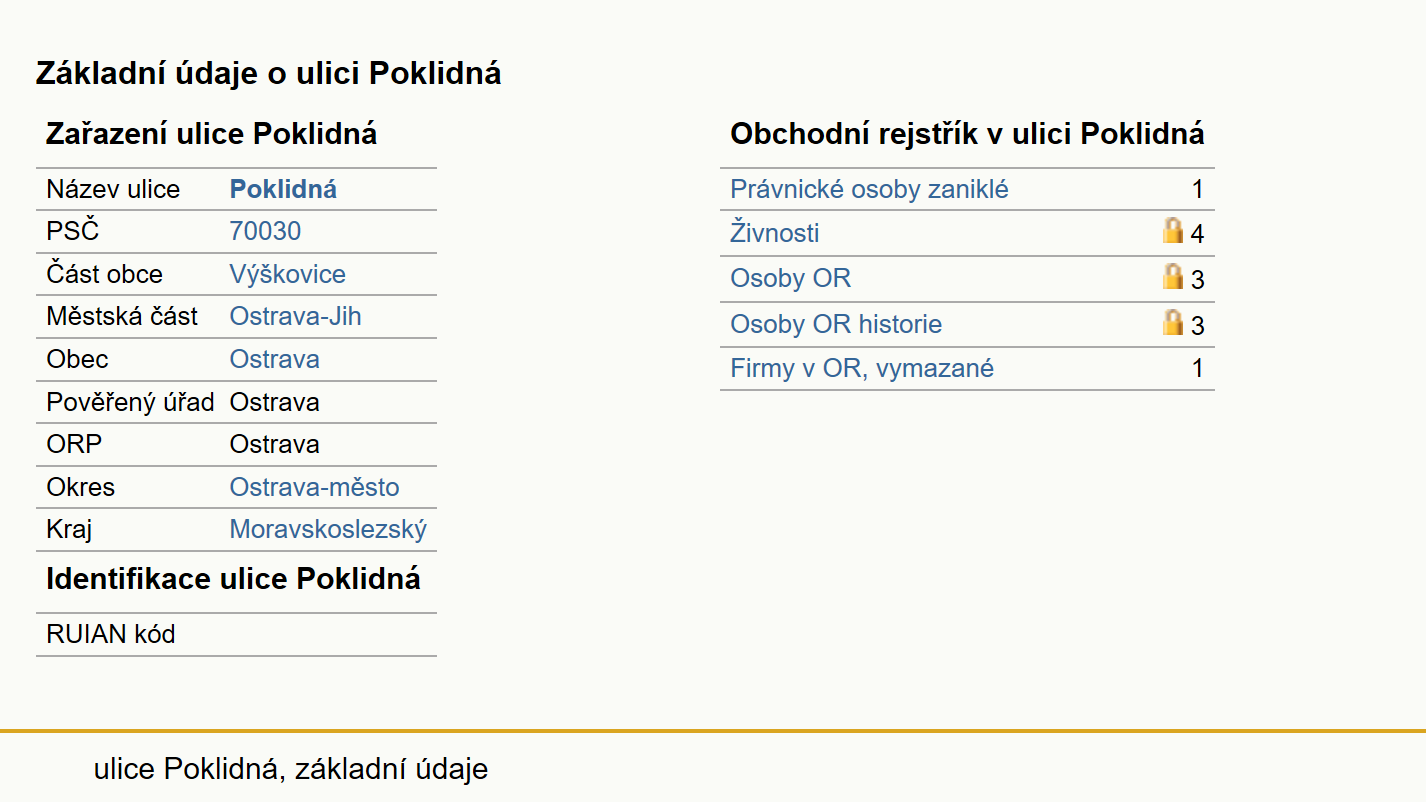View Osoby OR historie entries
This screenshot has width=1426, height=802.
coord(836,324)
